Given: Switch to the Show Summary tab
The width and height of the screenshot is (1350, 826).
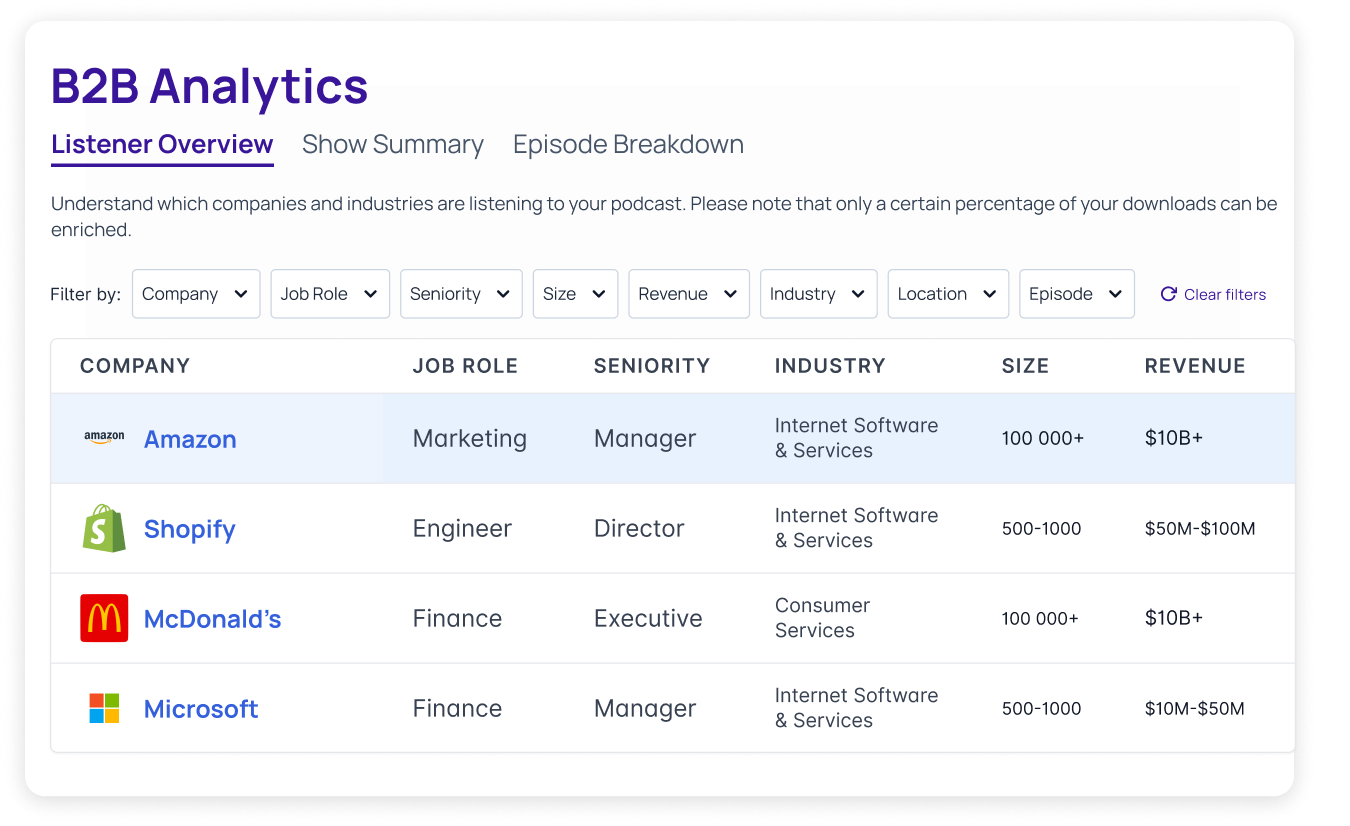Looking at the screenshot, I should [x=393, y=144].
